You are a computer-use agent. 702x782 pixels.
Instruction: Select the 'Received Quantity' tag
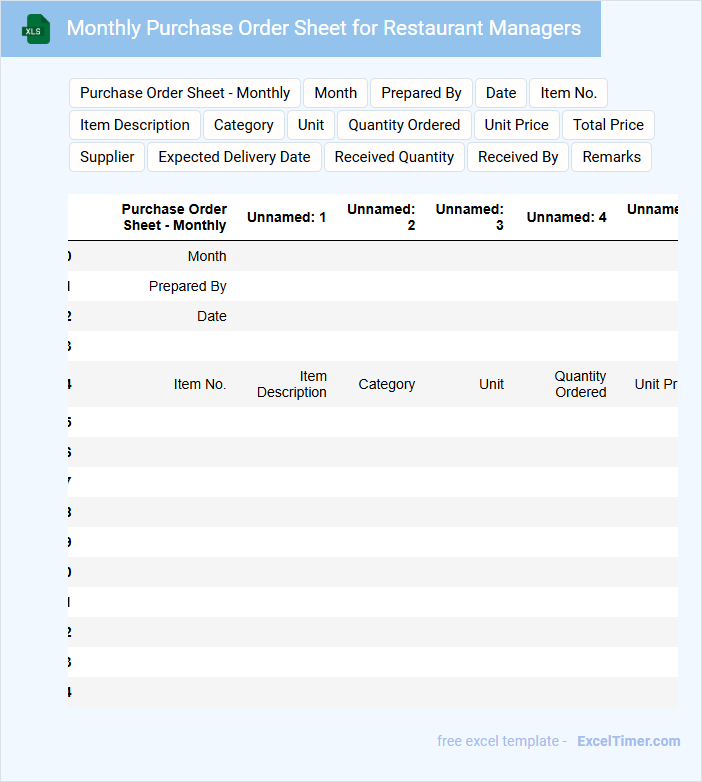394,157
